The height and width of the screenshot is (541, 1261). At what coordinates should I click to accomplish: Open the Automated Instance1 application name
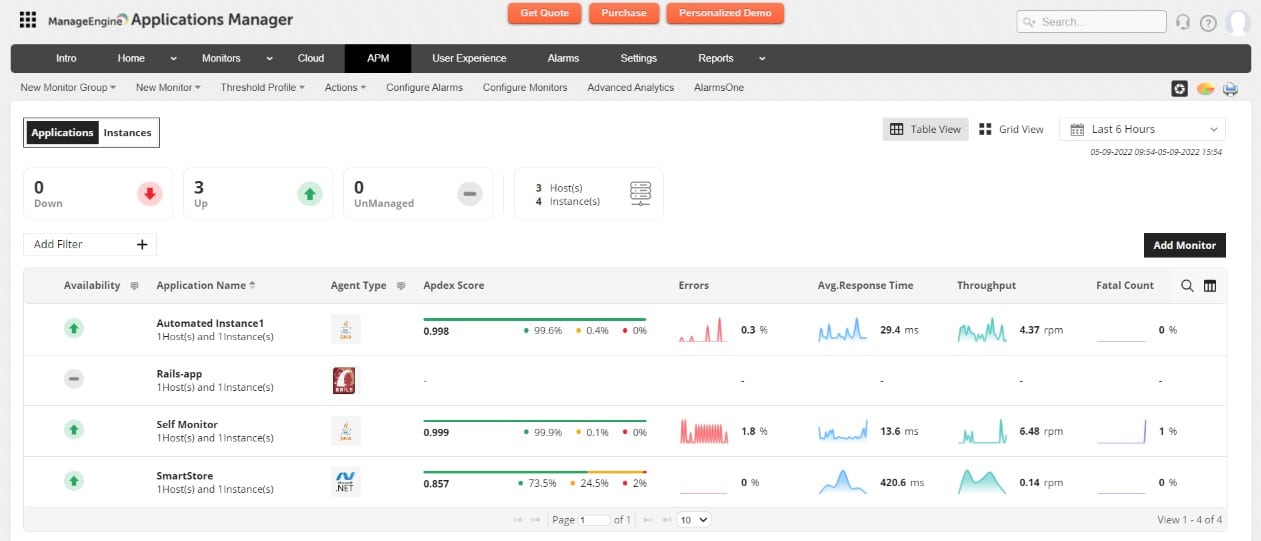(210, 323)
